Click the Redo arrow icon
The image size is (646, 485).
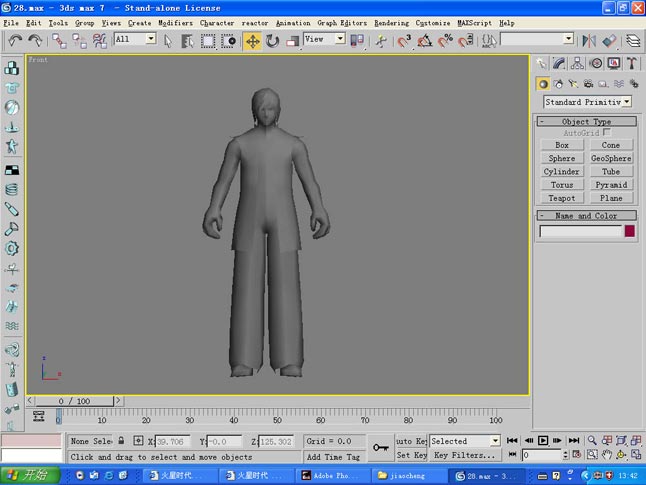click(x=35, y=40)
